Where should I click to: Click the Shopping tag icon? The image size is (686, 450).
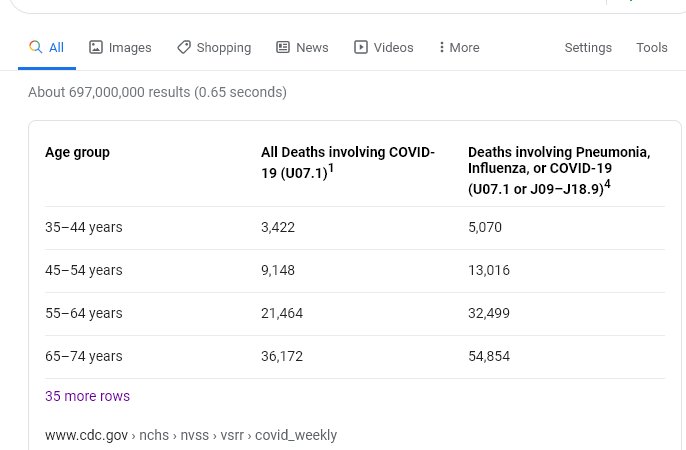(184, 47)
